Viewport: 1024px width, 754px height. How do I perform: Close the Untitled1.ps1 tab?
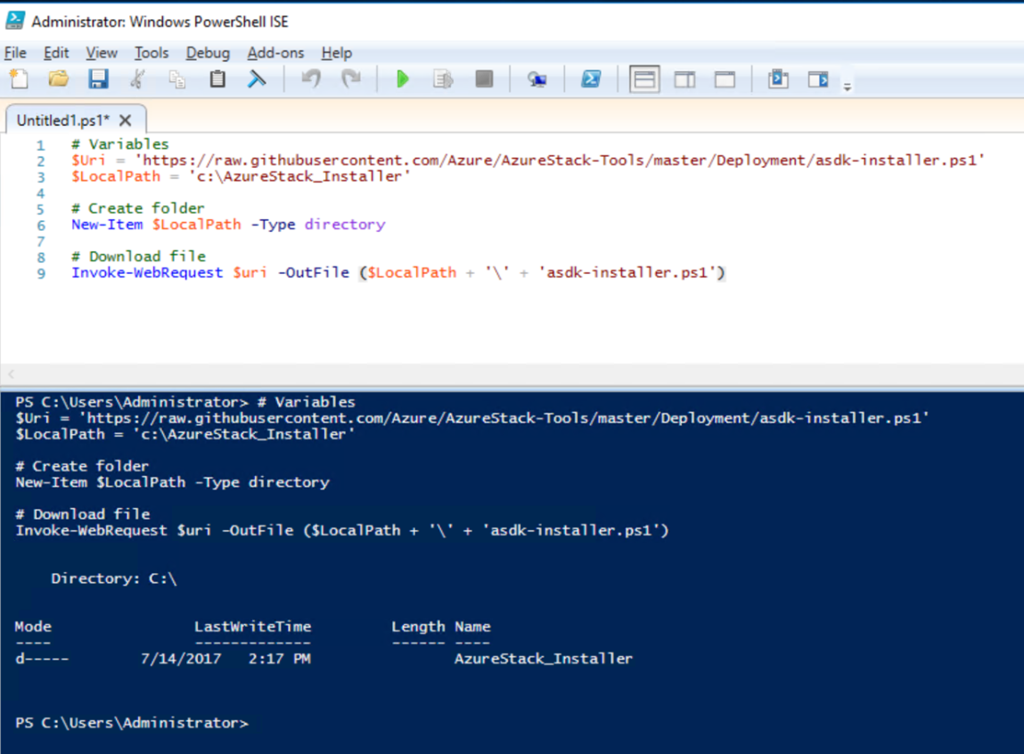point(126,119)
